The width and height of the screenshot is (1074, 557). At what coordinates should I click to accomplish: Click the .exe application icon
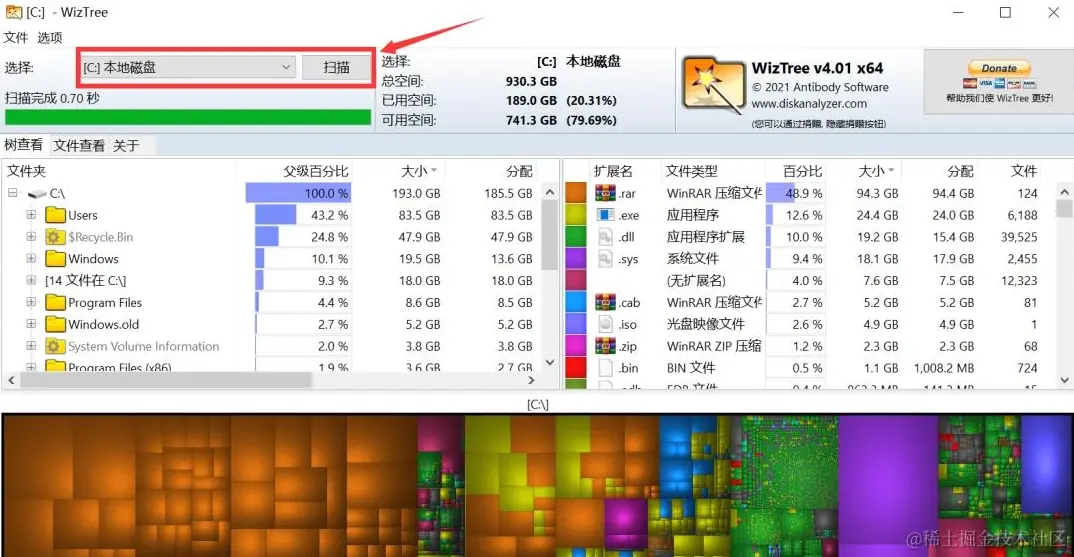pyautogui.click(x=605, y=215)
